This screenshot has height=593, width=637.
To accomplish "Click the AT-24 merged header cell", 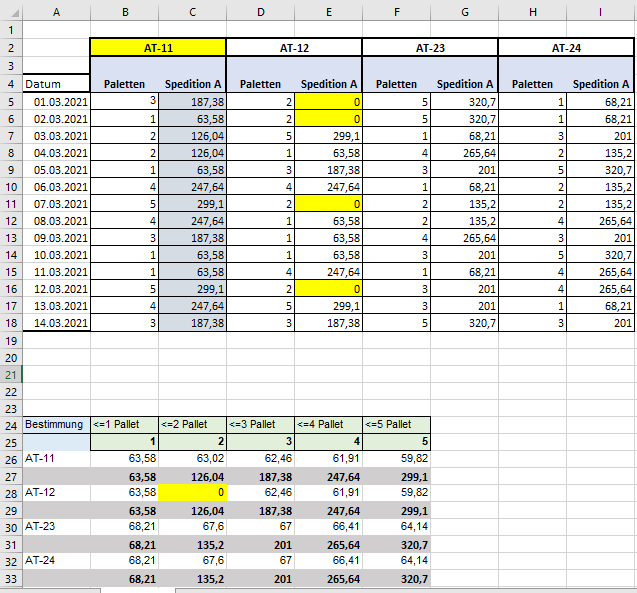I will pyautogui.click(x=566, y=48).
